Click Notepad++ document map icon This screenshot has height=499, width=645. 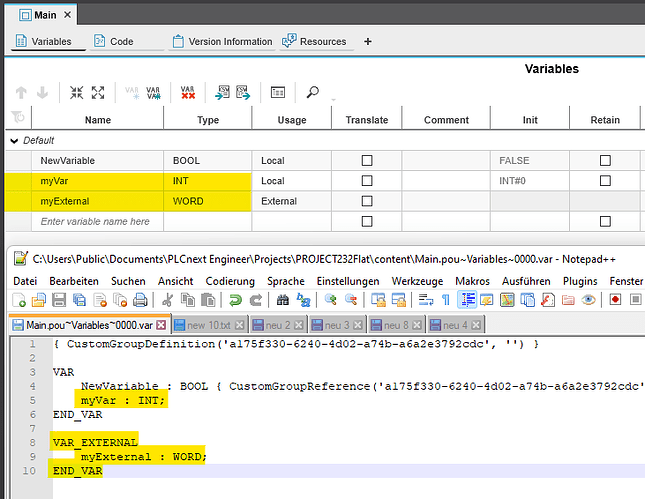[507, 300]
